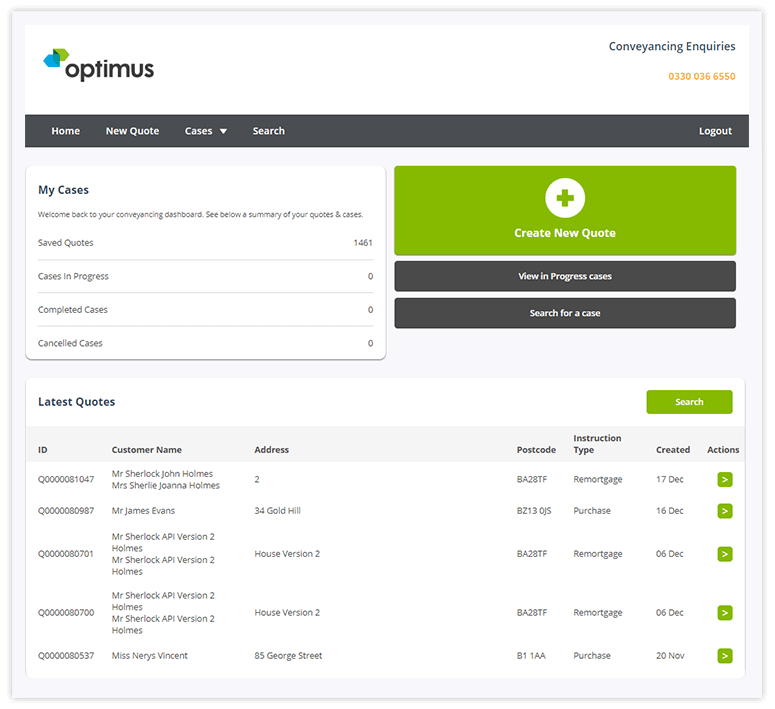Click quote ID Q0000080537
Viewport: 775px width, 709px height.
tap(66, 656)
